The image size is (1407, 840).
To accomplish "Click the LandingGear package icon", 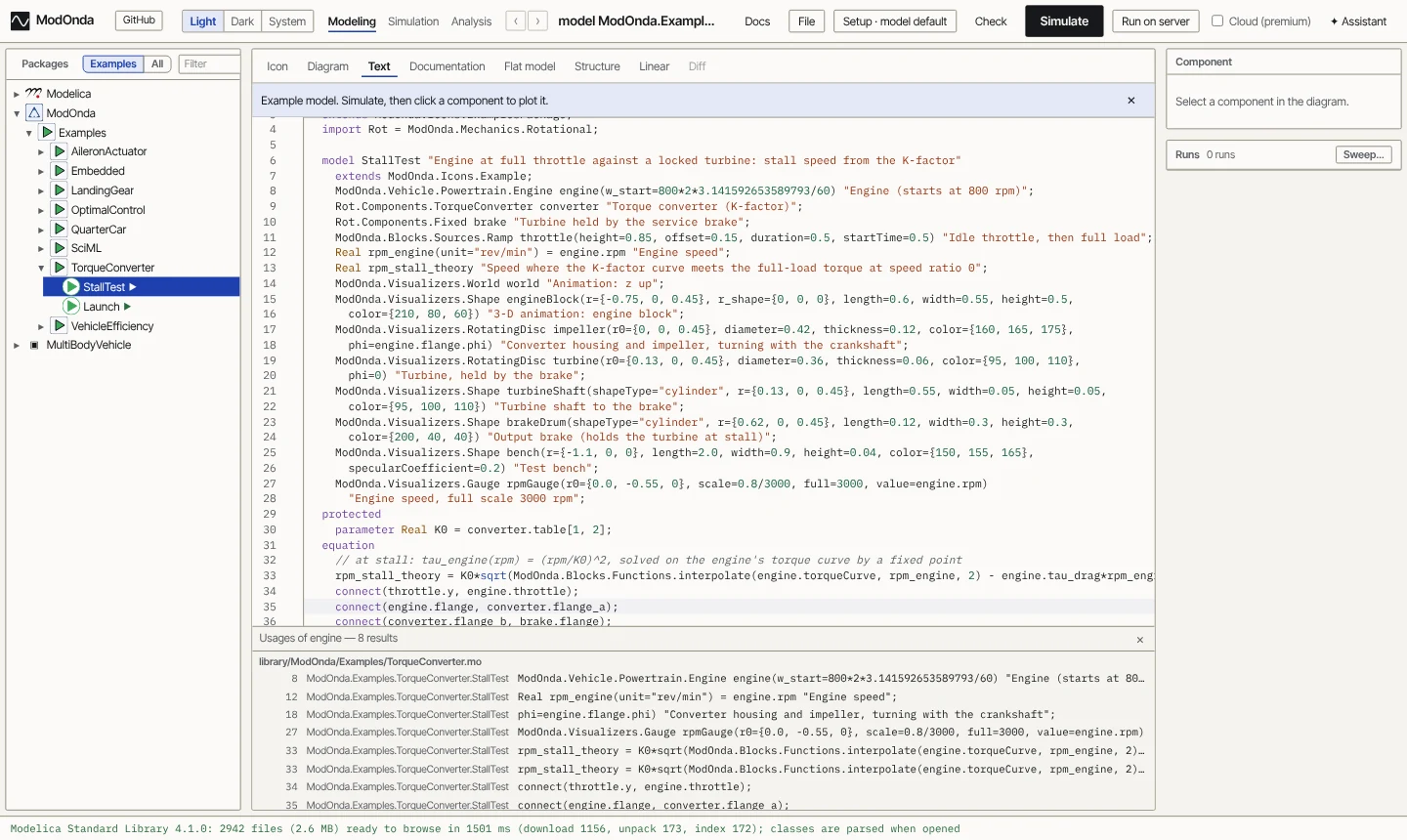I will (x=60, y=190).
